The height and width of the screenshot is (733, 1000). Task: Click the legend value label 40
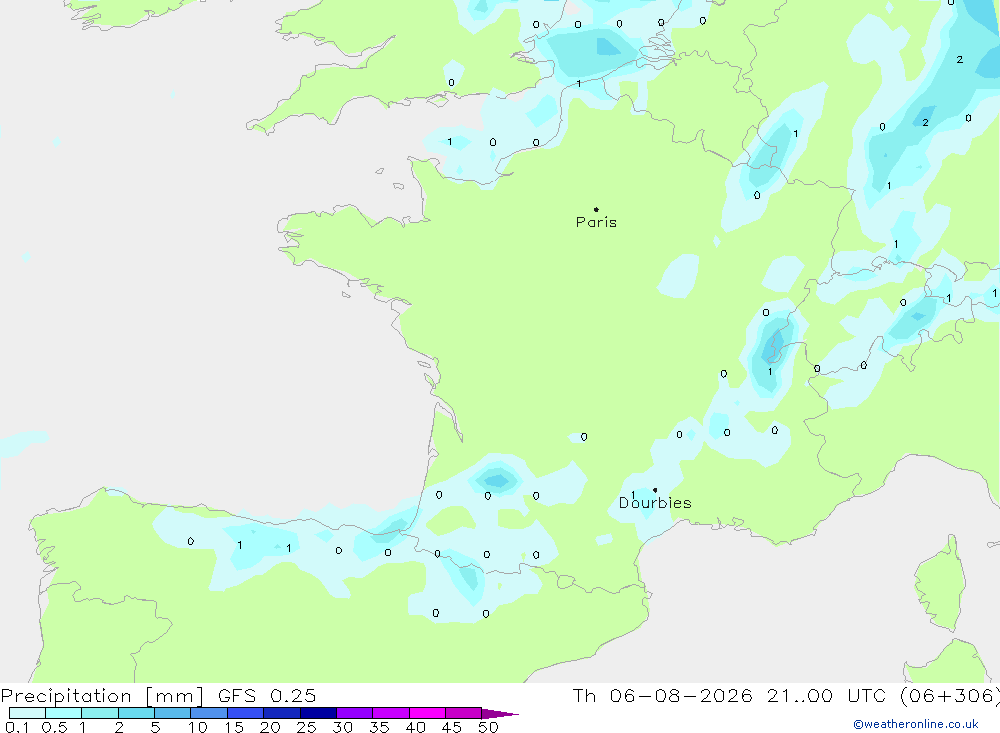tap(416, 727)
